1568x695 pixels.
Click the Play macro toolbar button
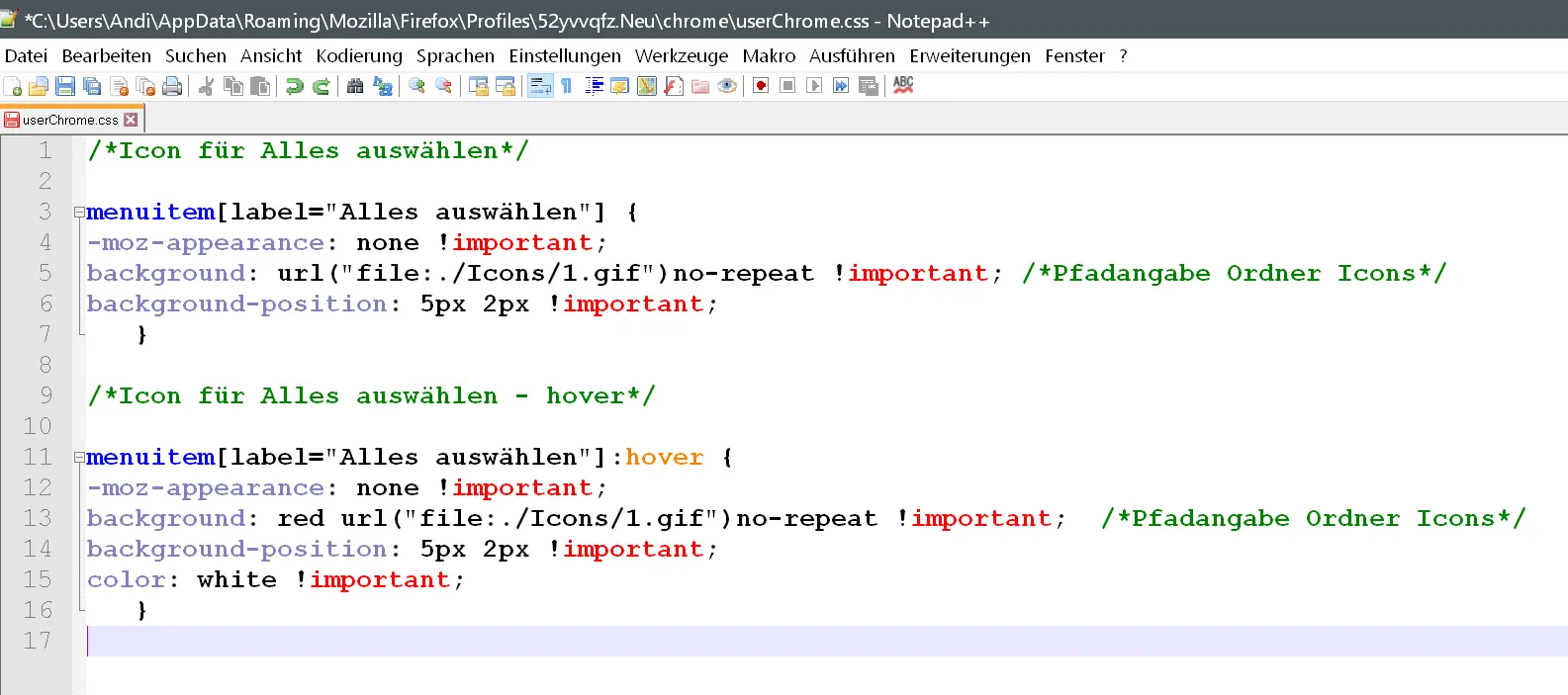pyautogui.click(x=814, y=87)
